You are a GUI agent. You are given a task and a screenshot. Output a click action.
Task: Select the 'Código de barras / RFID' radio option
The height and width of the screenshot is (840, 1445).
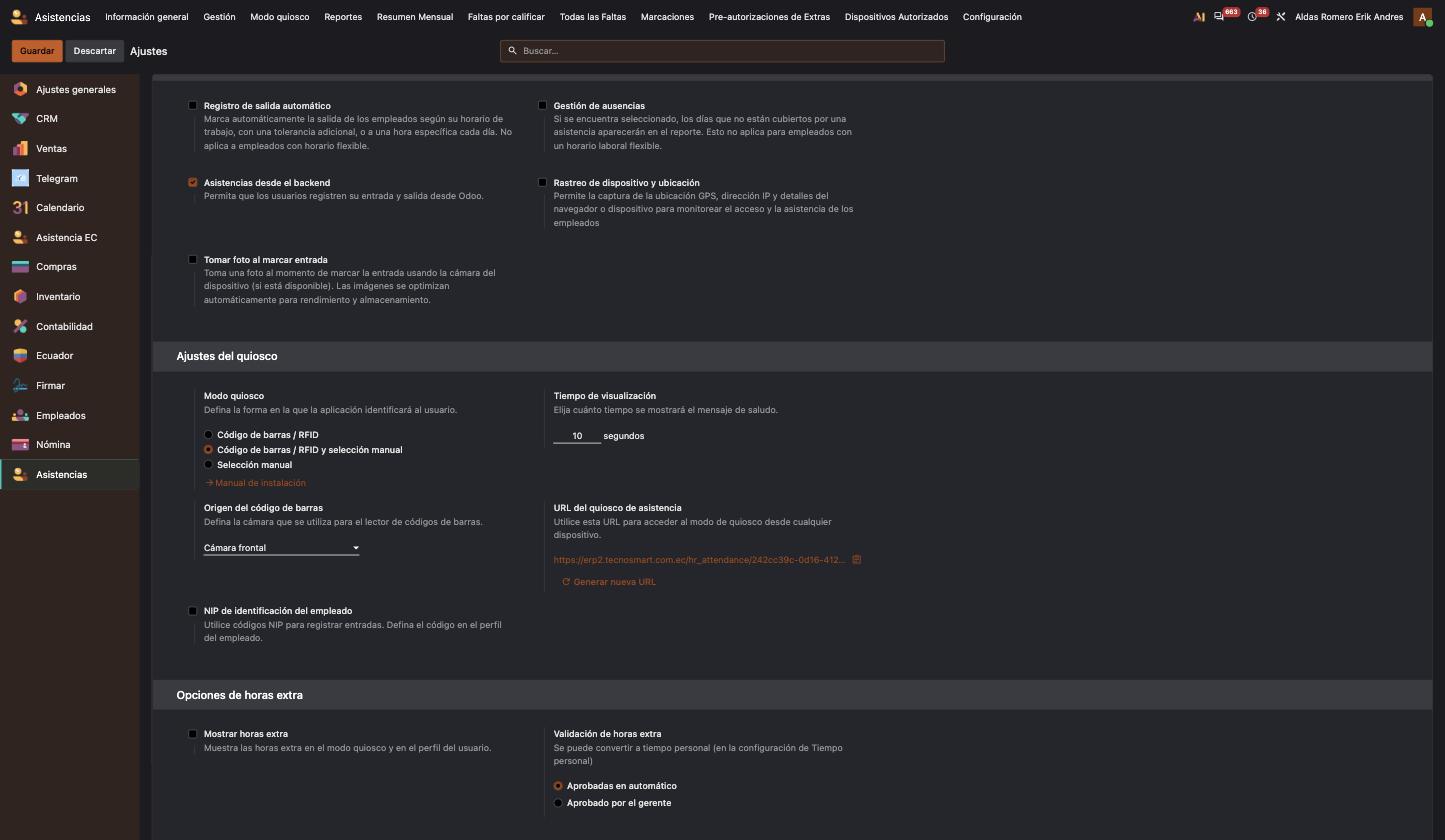pyautogui.click(x=208, y=435)
